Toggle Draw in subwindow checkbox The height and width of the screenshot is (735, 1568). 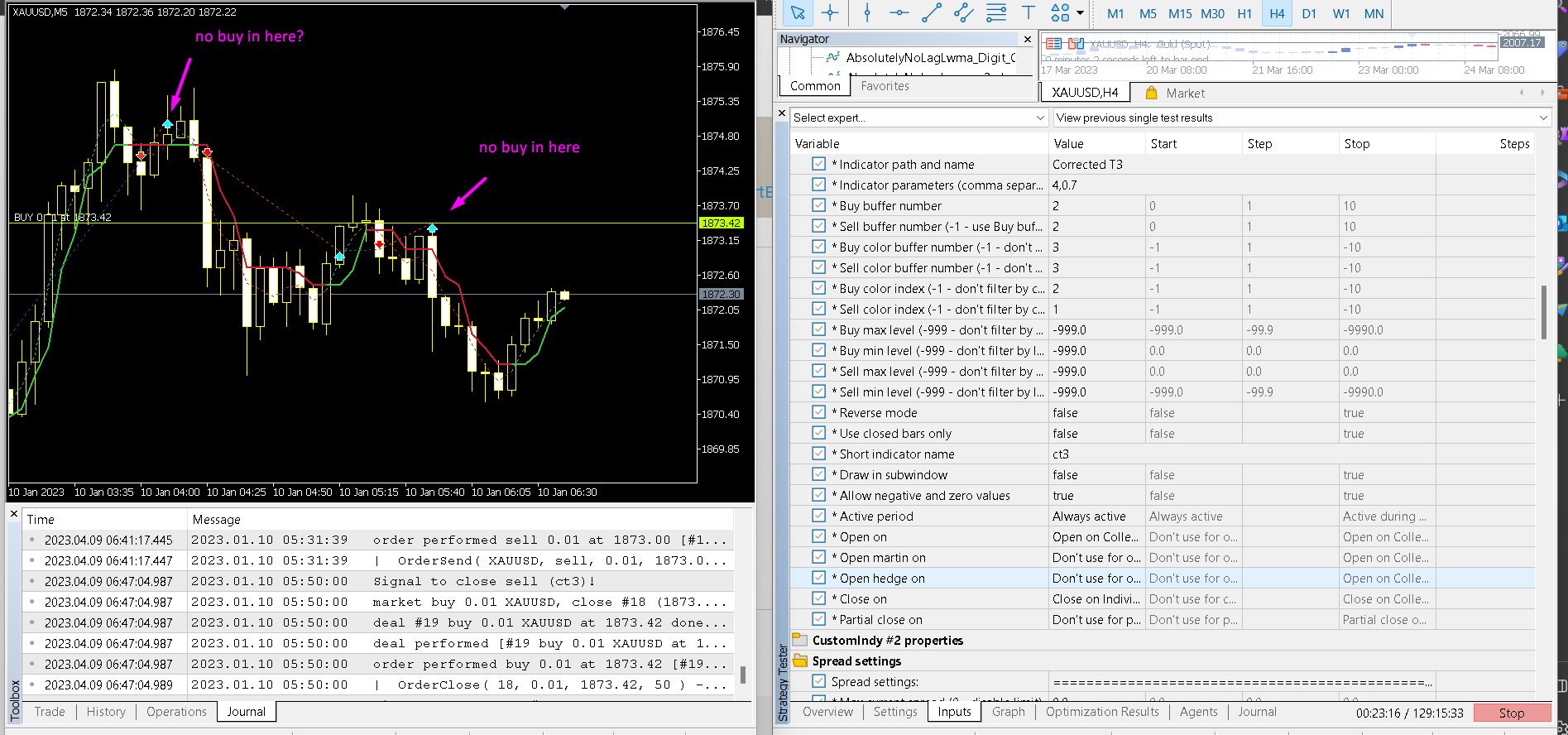(818, 474)
